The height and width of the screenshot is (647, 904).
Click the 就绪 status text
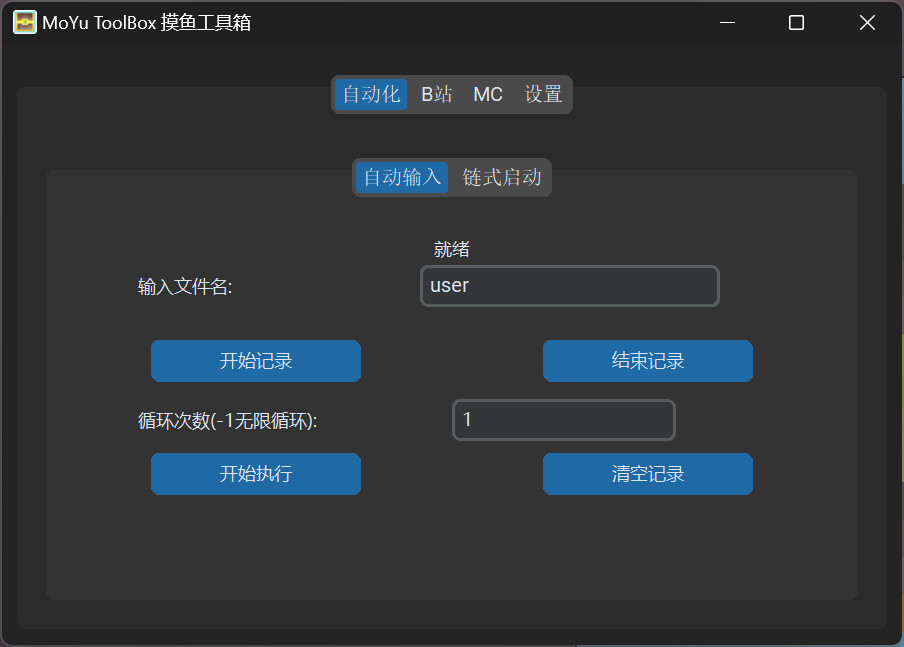pos(452,250)
